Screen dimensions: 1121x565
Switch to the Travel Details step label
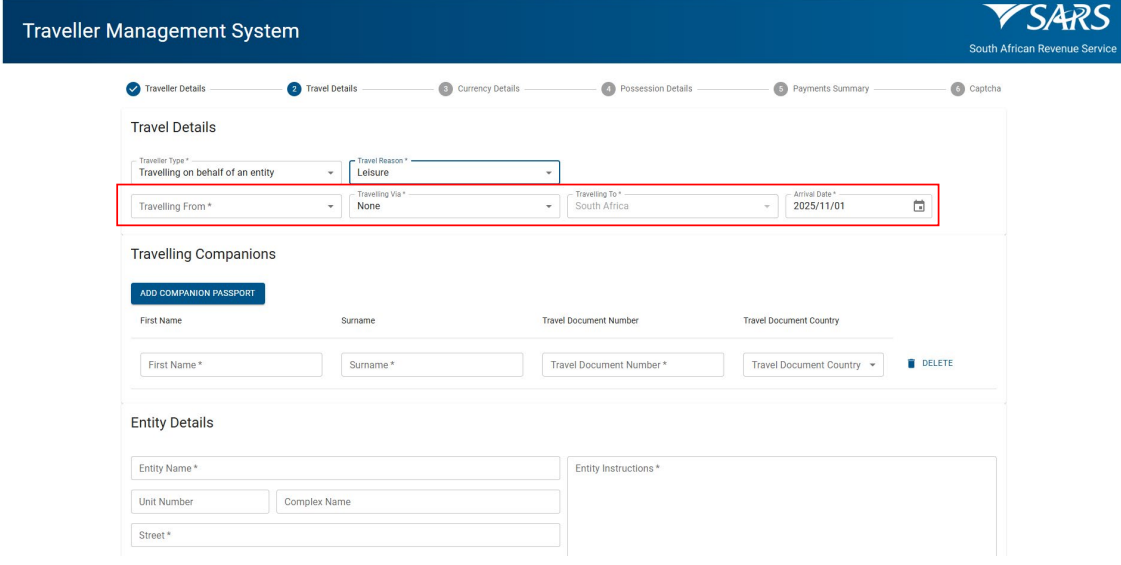click(x=330, y=89)
